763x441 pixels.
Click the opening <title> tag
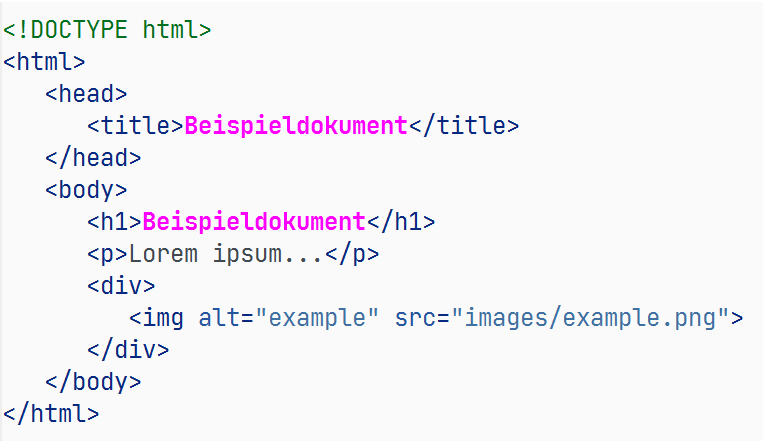[135, 126]
